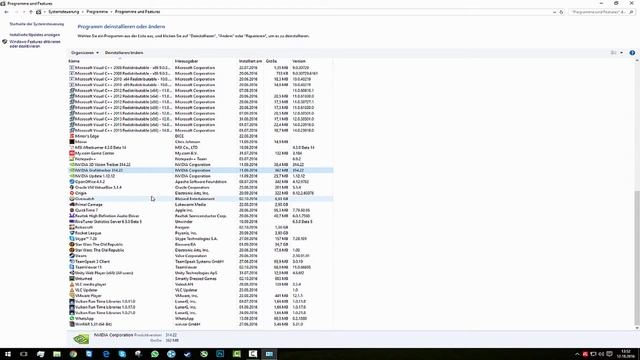
Task: Select NVIDIA 3D Vision Treiber row
Action: [200, 164]
